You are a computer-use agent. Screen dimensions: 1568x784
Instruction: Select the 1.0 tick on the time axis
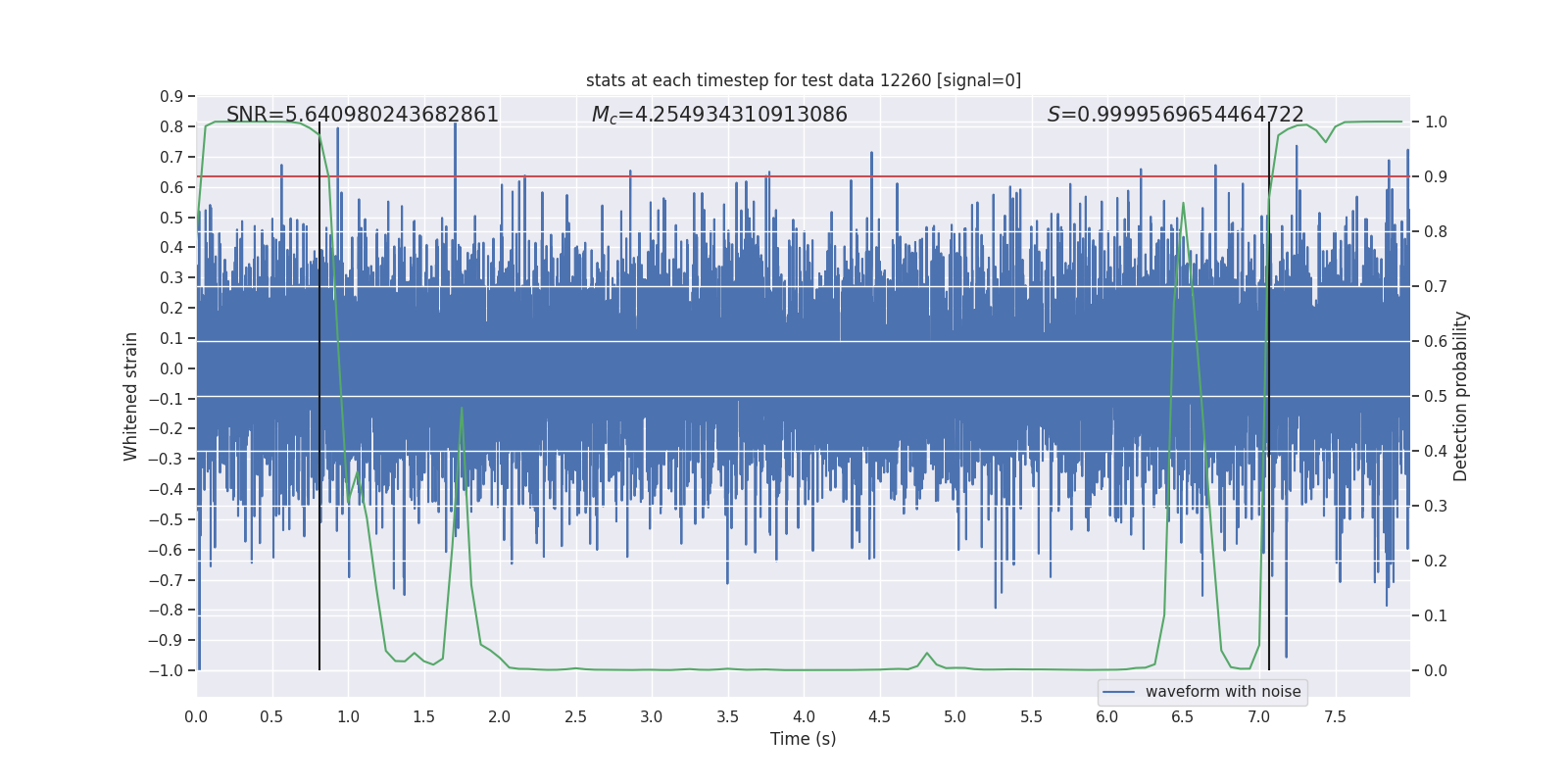click(348, 716)
